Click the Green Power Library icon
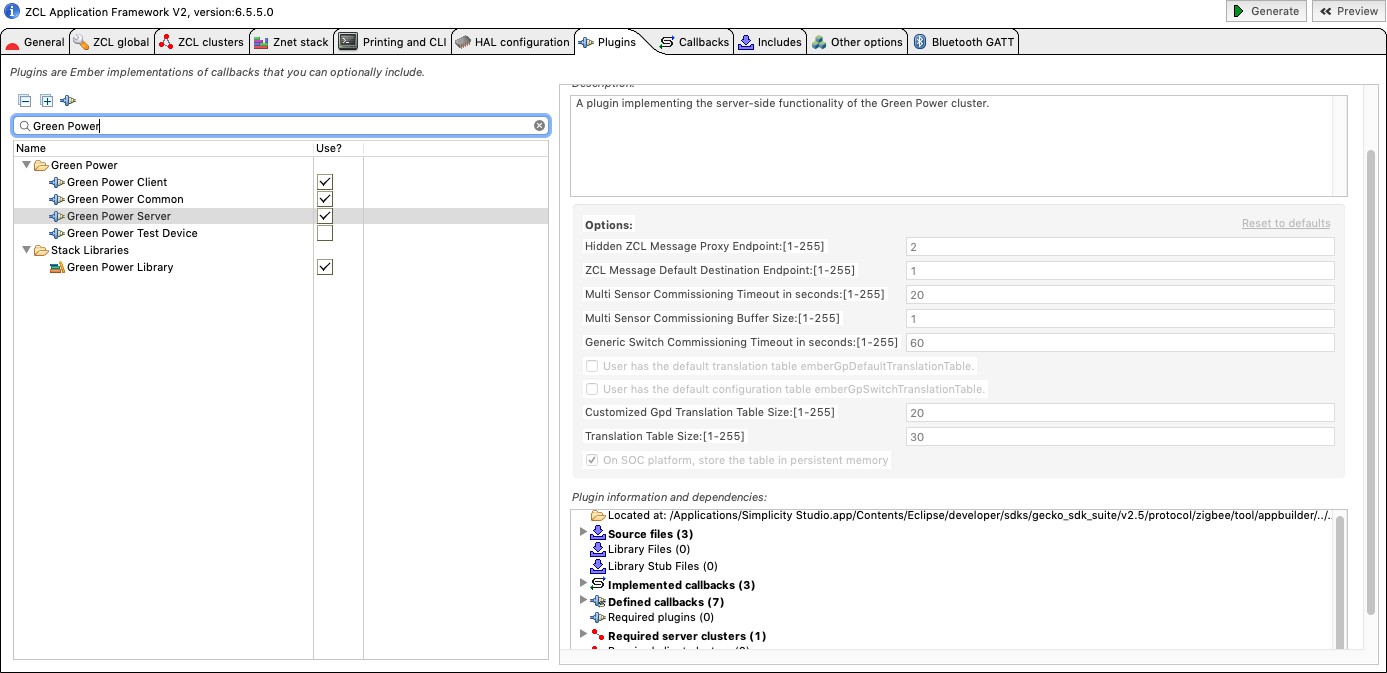Viewport: 1387px width, 673px height. tap(57, 267)
